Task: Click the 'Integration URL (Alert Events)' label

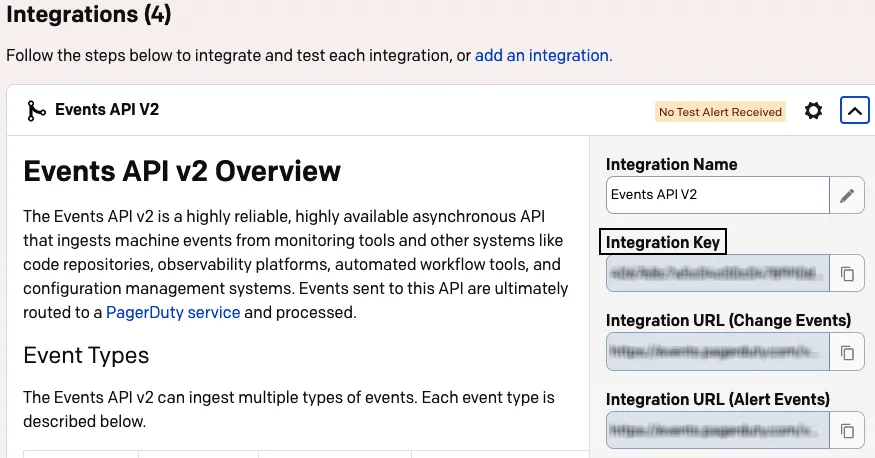Action: [x=718, y=399]
